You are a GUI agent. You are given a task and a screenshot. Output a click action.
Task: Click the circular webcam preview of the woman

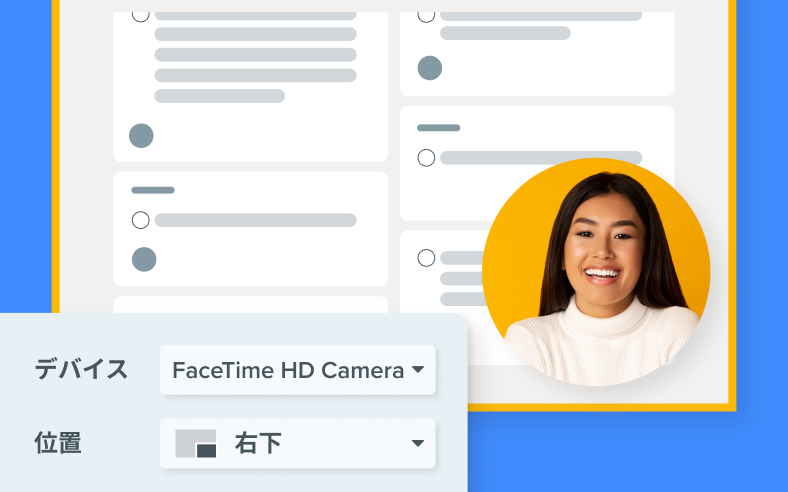pyautogui.click(x=596, y=272)
